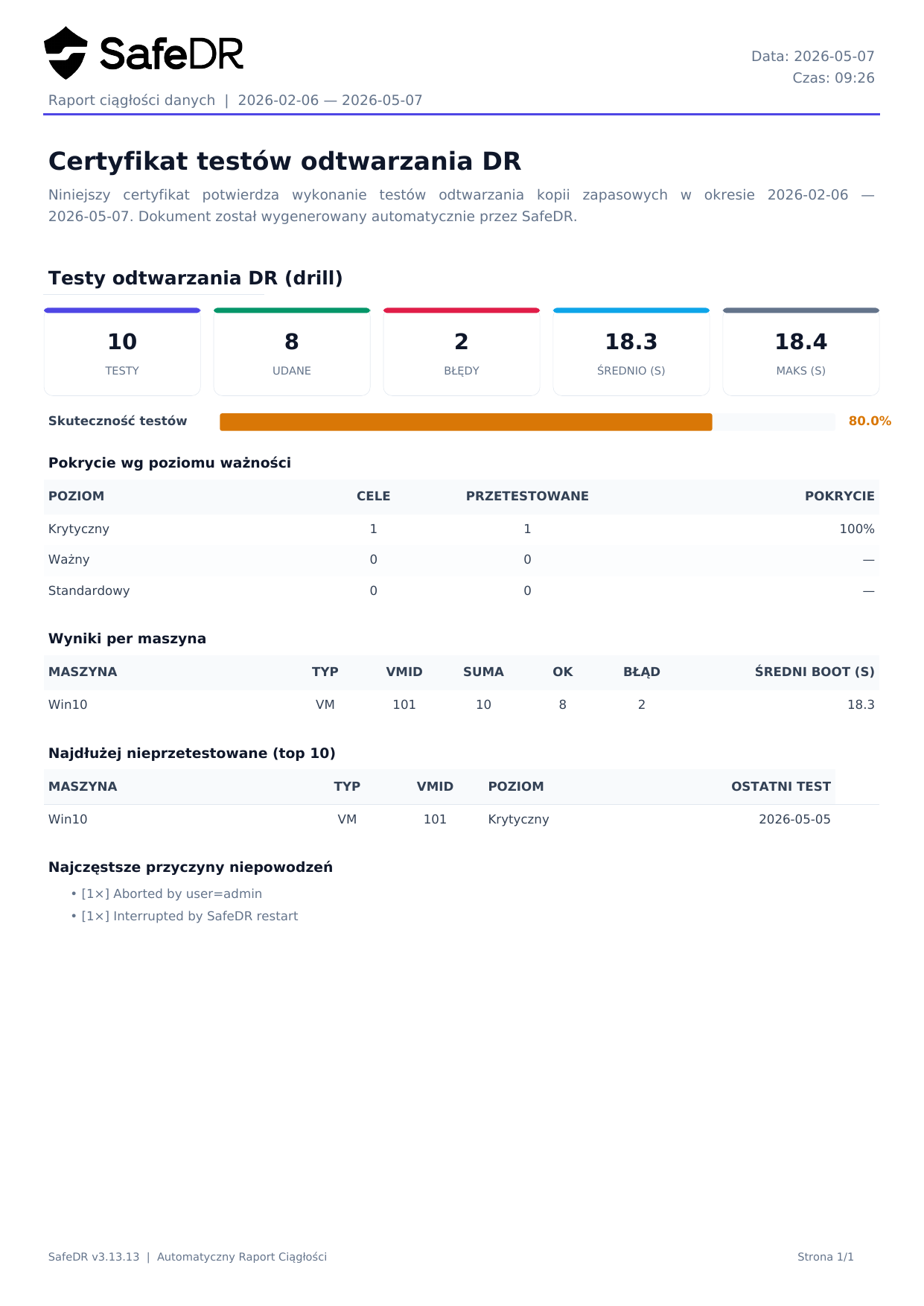Click the 'Ważny' level row
This screenshot has height=1306, width=924.
(x=462, y=560)
